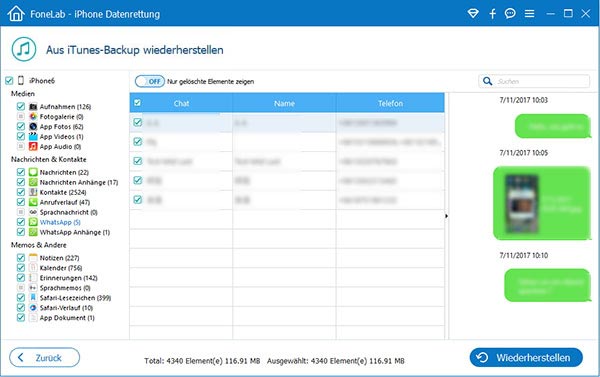This screenshot has width=600, height=377.
Task: Toggle the select-all checkbox in table header
Action: (x=137, y=103)
